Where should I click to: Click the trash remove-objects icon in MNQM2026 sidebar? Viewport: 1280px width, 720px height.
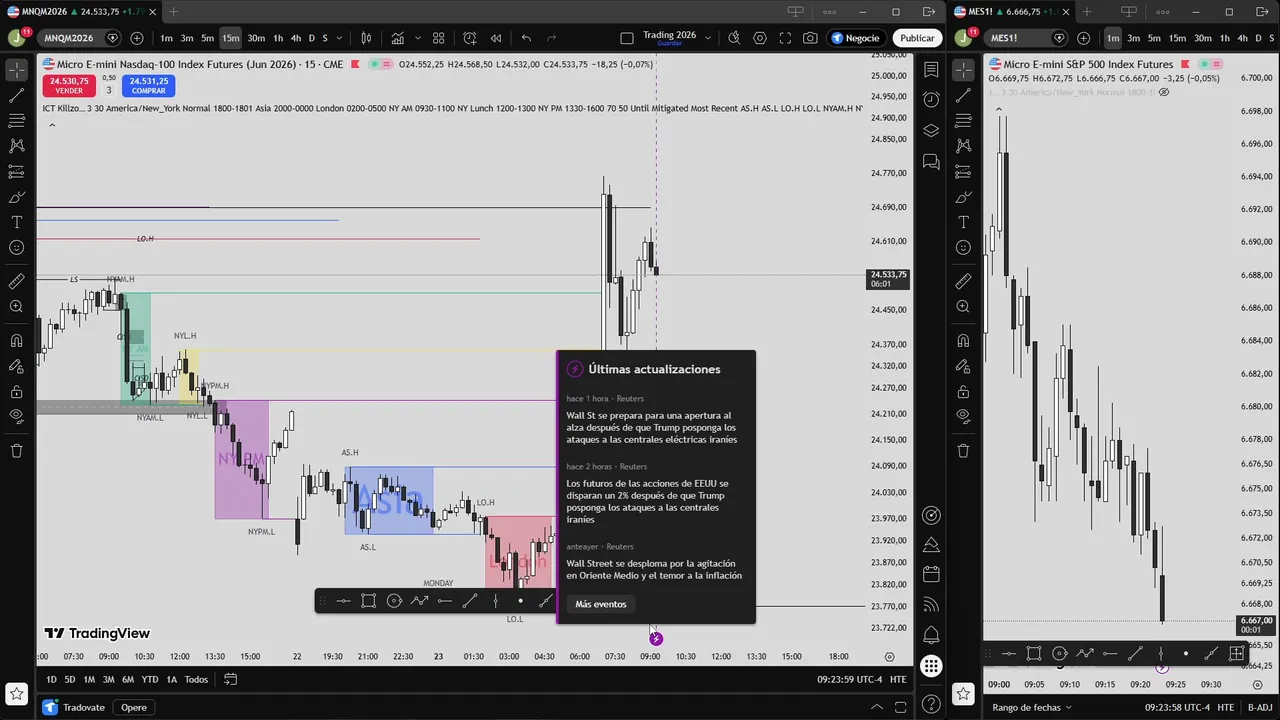coord(16,451)
